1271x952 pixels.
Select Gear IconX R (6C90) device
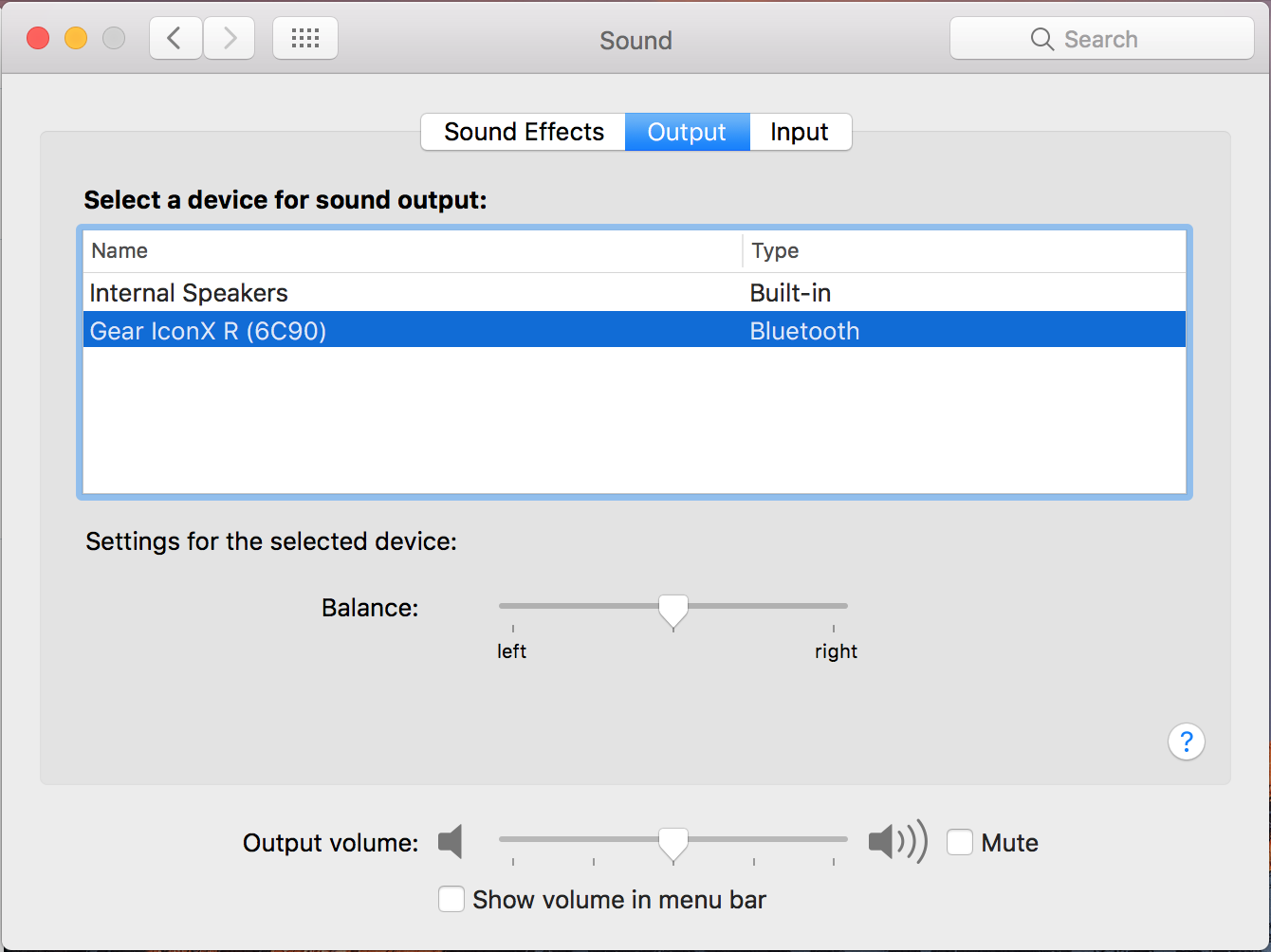[208, 331]
